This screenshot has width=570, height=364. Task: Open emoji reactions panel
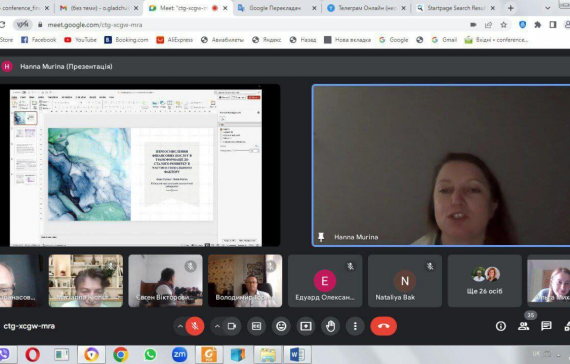pyautogui.click(x=281, y=326)
